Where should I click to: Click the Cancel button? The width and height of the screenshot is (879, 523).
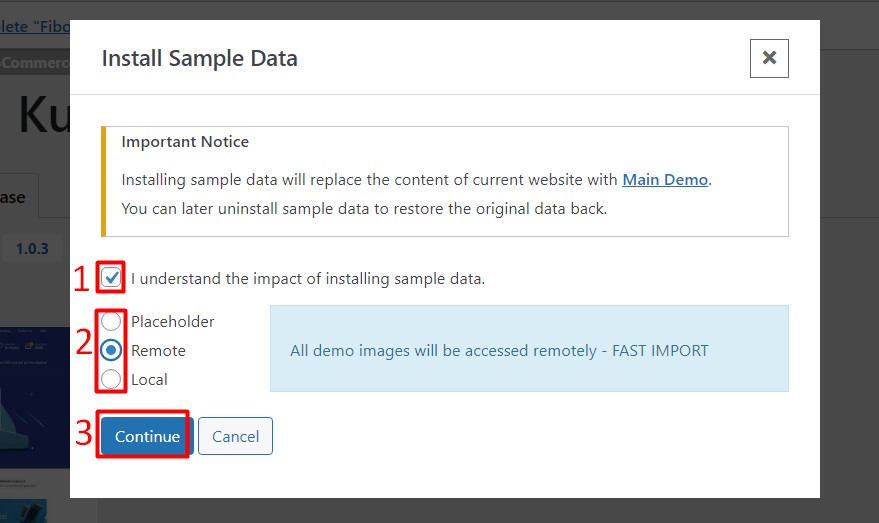235,436
